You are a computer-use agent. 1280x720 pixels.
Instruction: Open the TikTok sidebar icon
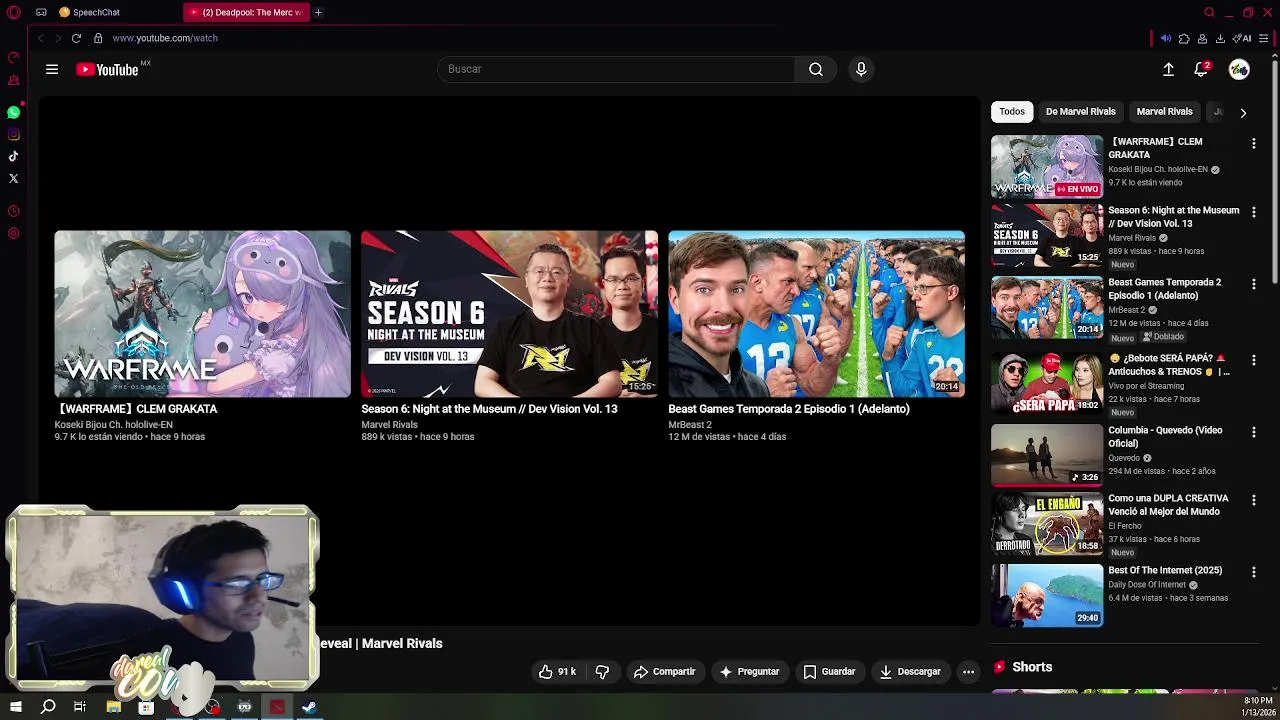point(13,156)
